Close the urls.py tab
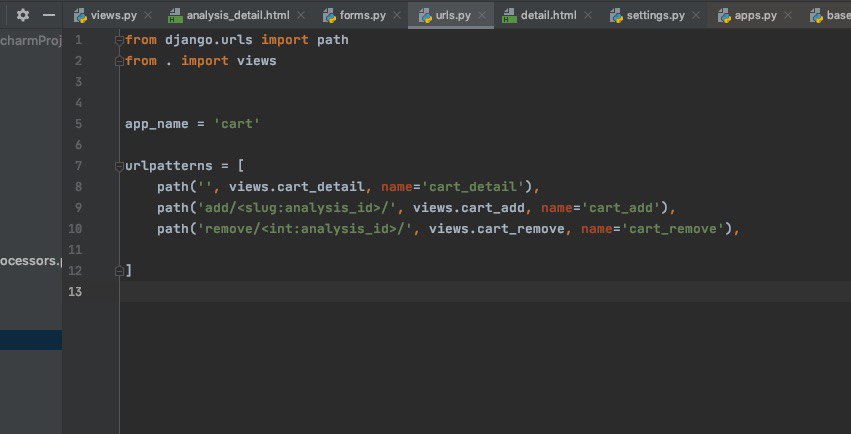Viewport: 851px width, 434px height. click(482, 15)
